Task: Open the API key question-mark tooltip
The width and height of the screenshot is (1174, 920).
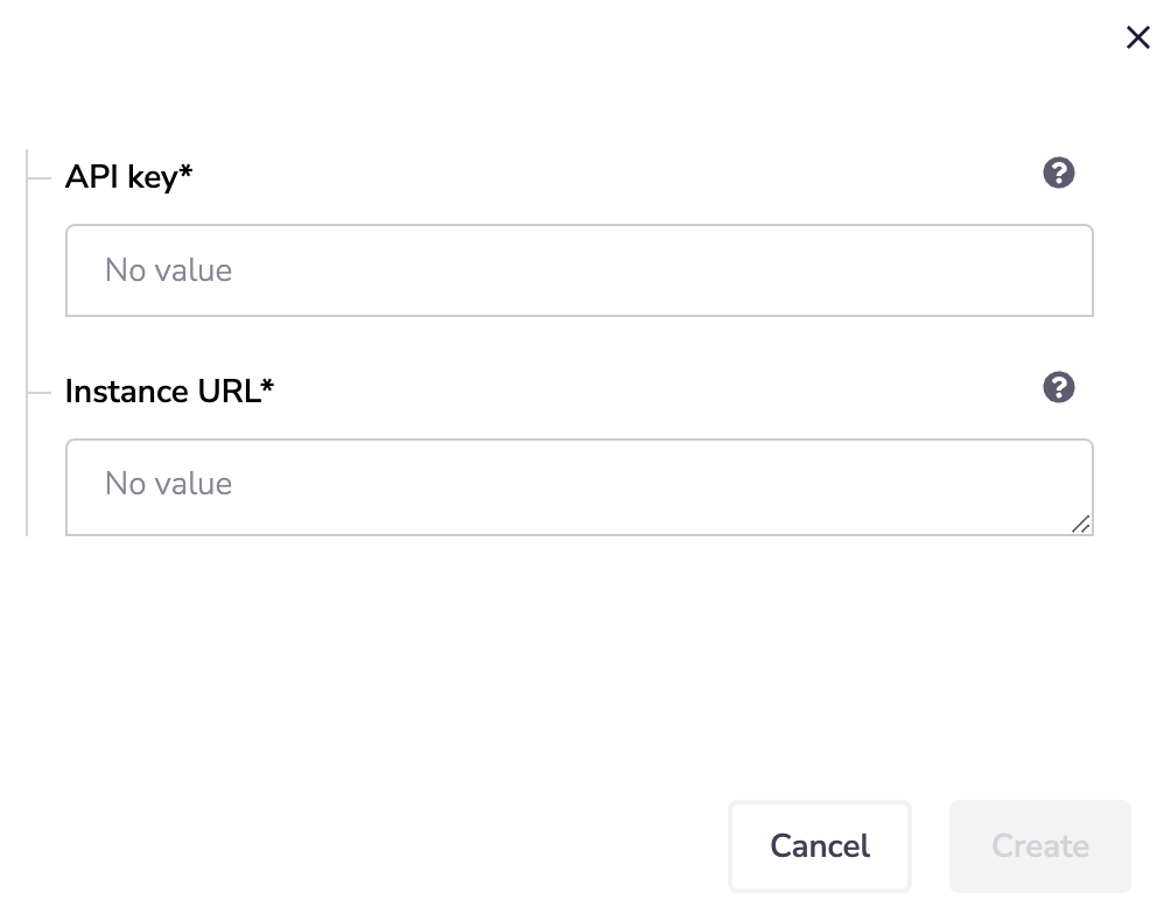Action: [x=1058, y=174]
